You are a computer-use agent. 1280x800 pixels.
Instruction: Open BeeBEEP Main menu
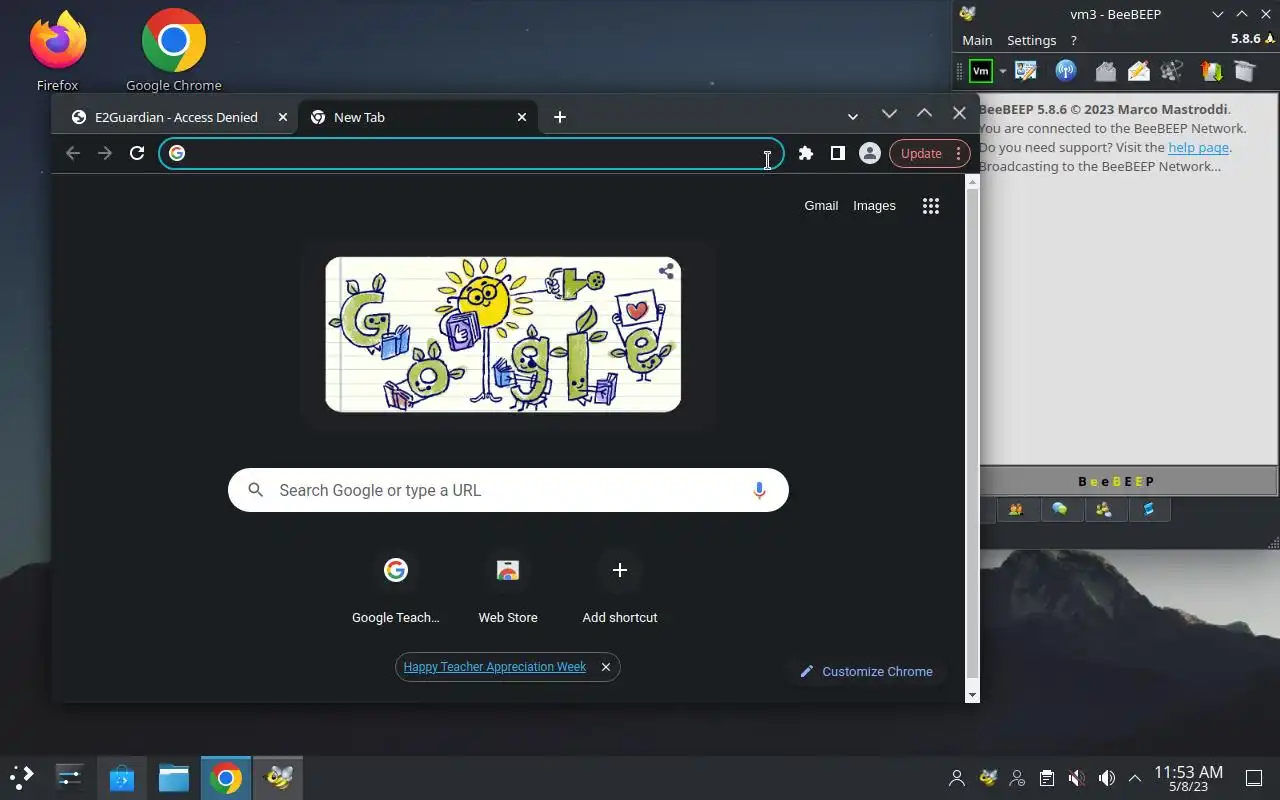click(x=977, y=40)
